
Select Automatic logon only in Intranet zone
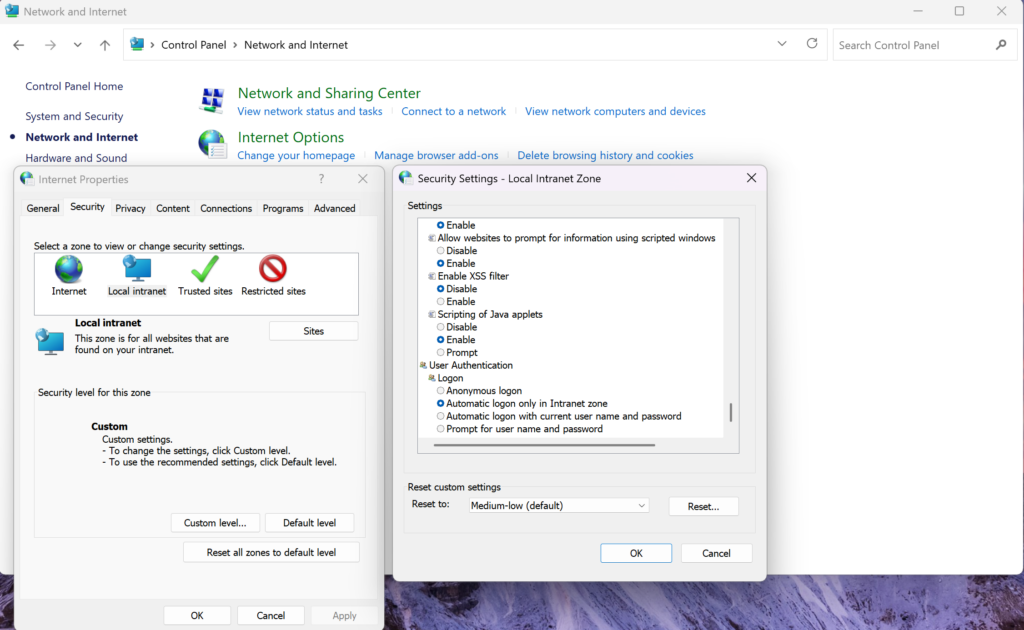[x=441, y=403]
